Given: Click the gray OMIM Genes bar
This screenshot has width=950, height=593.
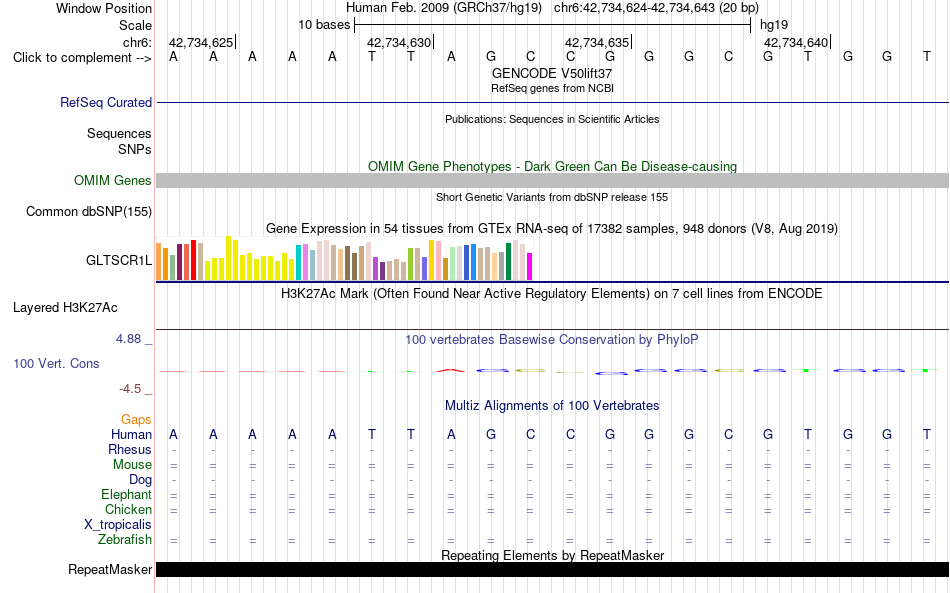Looking at the screenshot, I should point(552,181).
